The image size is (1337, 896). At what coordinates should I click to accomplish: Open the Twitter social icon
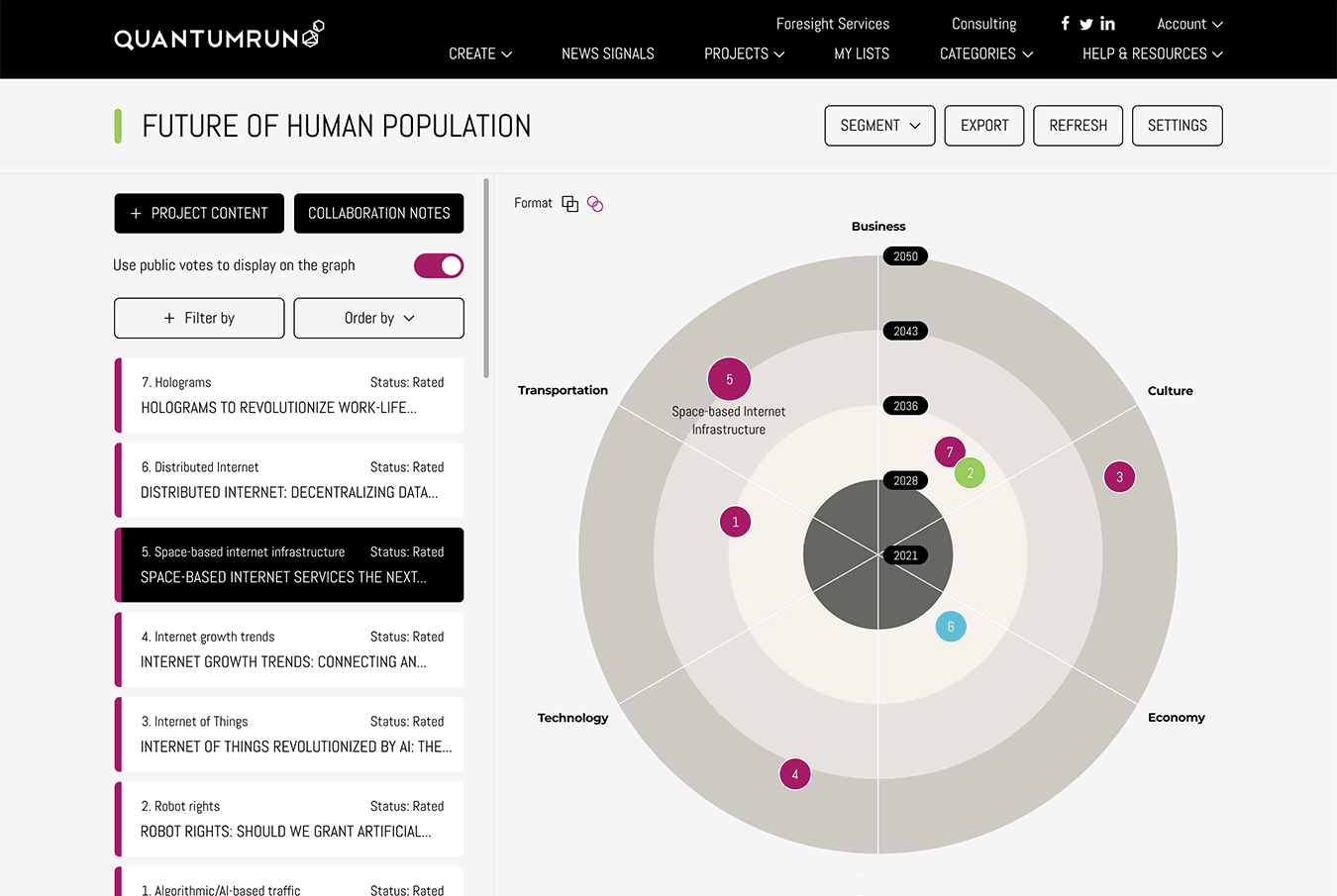[x=1086, y=24]
